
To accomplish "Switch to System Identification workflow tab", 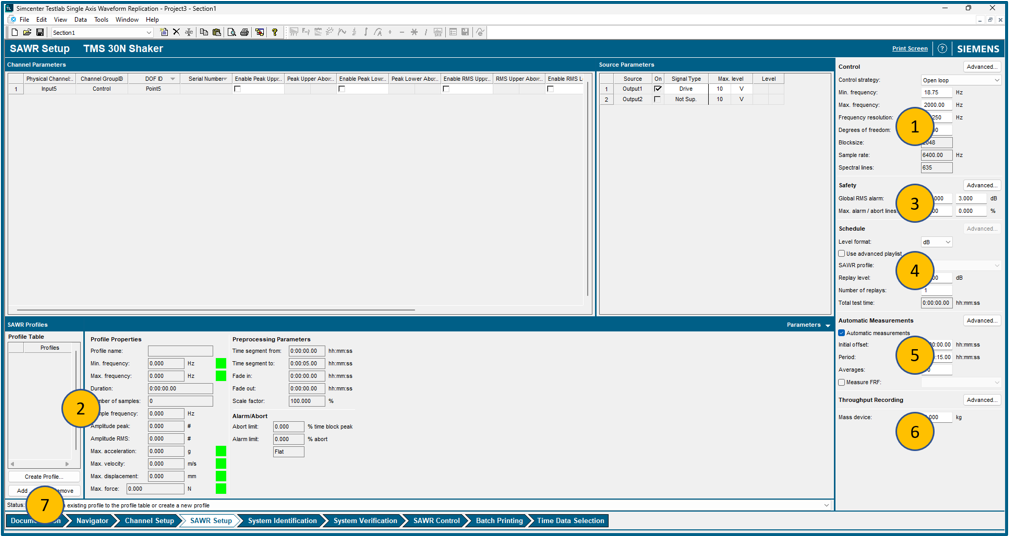I will pos(283,521).
